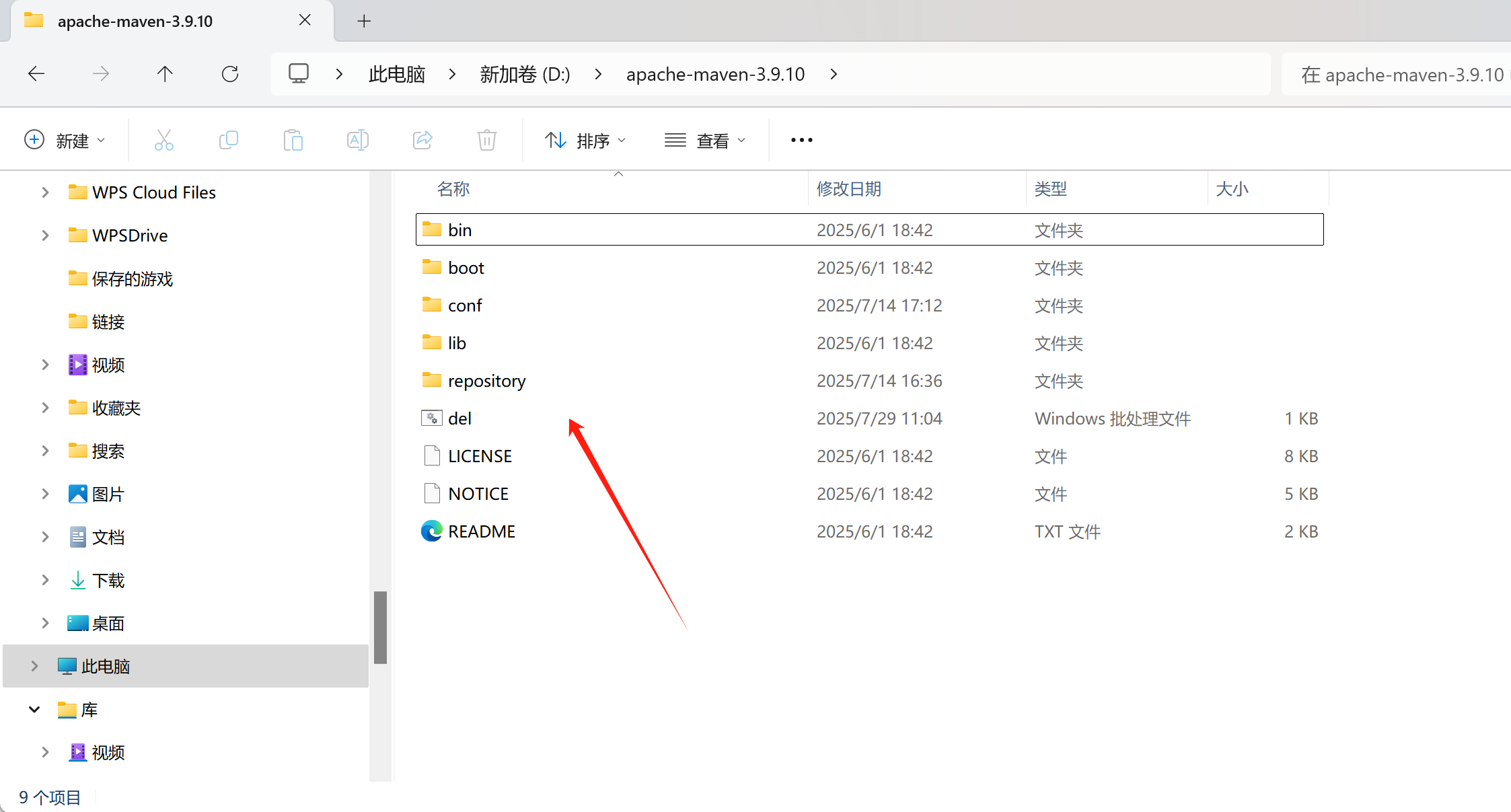Click 新加卷 (D:) in address breadcrumb
This screenshot has height=812, width=1511.
[525, 74]
